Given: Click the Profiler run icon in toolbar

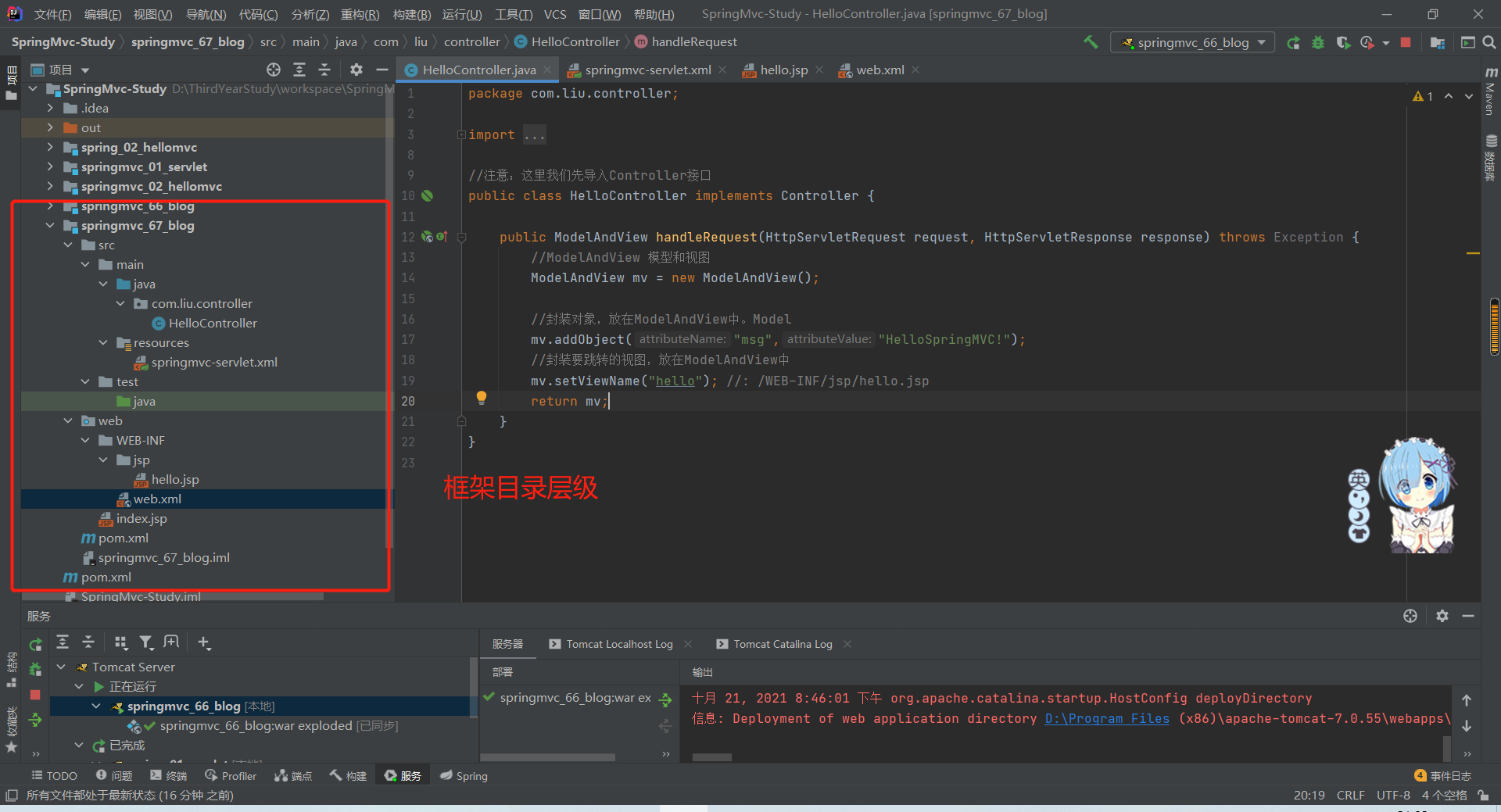Looking at the screenshot, I should click(1367, 42).
